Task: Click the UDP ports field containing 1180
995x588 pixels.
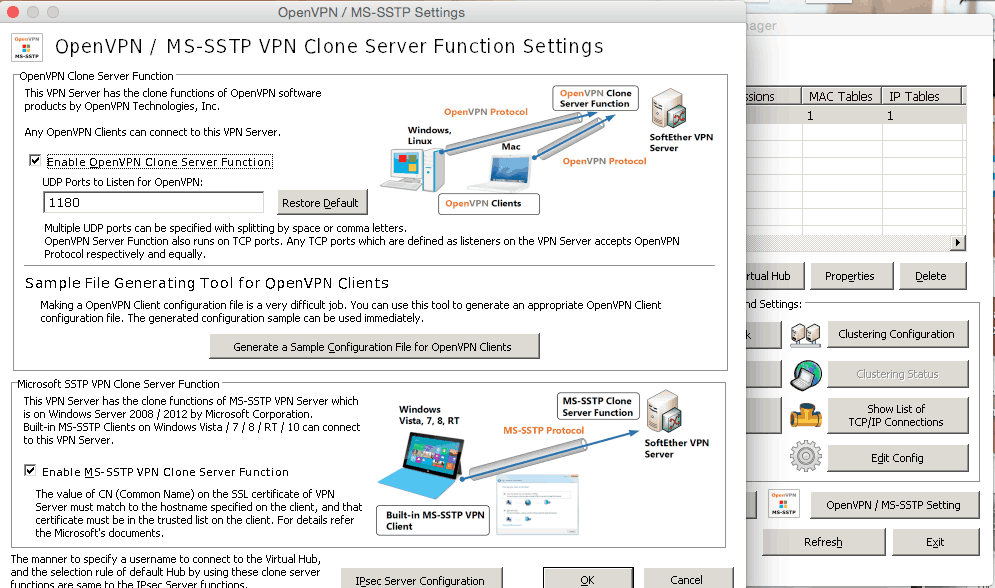Action: (154, 202)
